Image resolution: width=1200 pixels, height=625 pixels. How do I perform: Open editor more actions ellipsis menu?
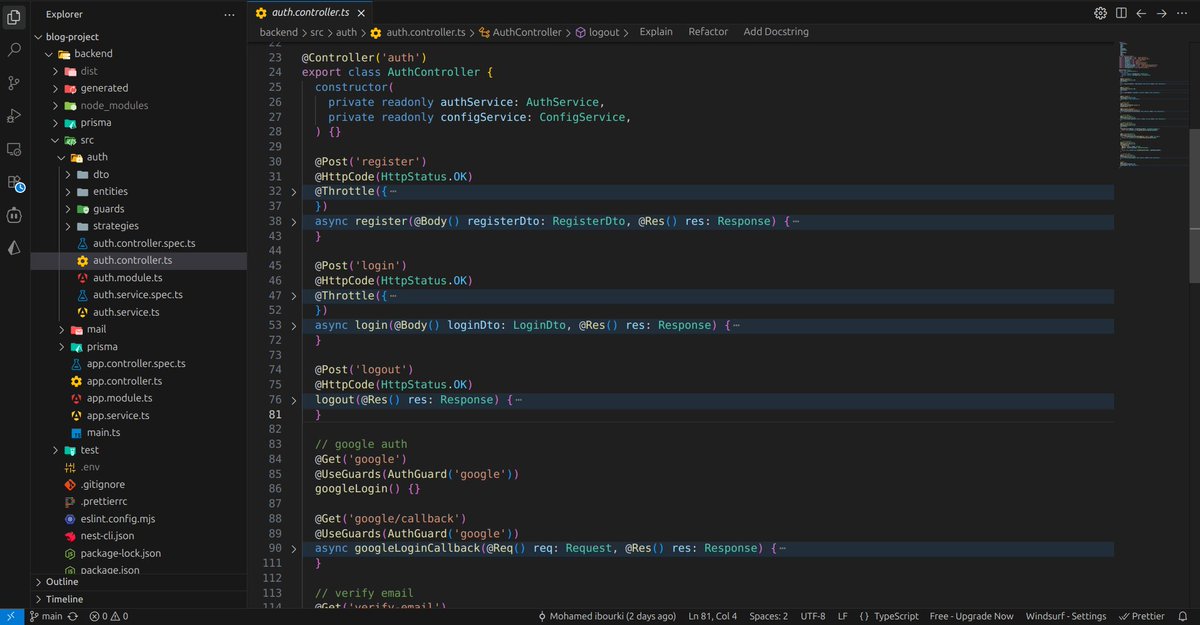(1183, 13)
